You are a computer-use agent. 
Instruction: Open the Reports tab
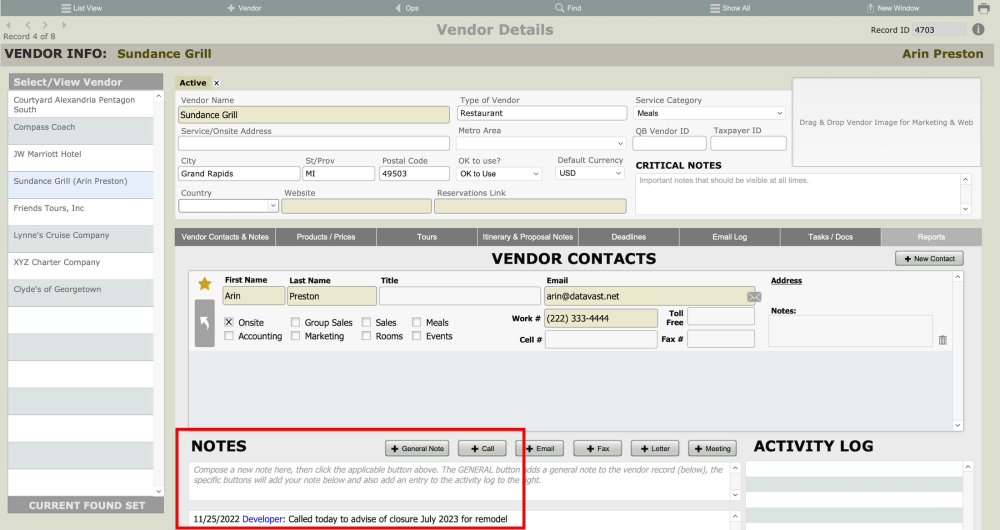click(931, 237)
